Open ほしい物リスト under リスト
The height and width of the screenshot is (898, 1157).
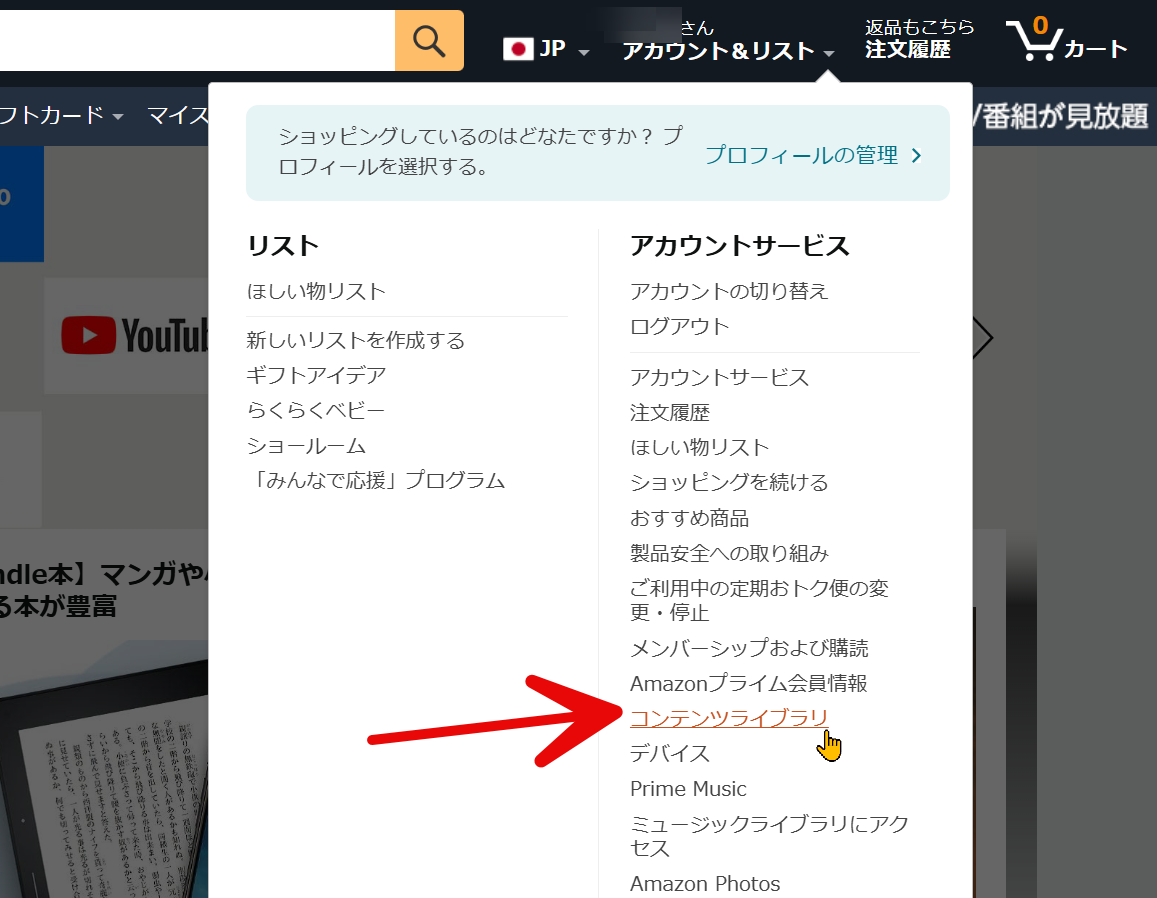point(316,291)
